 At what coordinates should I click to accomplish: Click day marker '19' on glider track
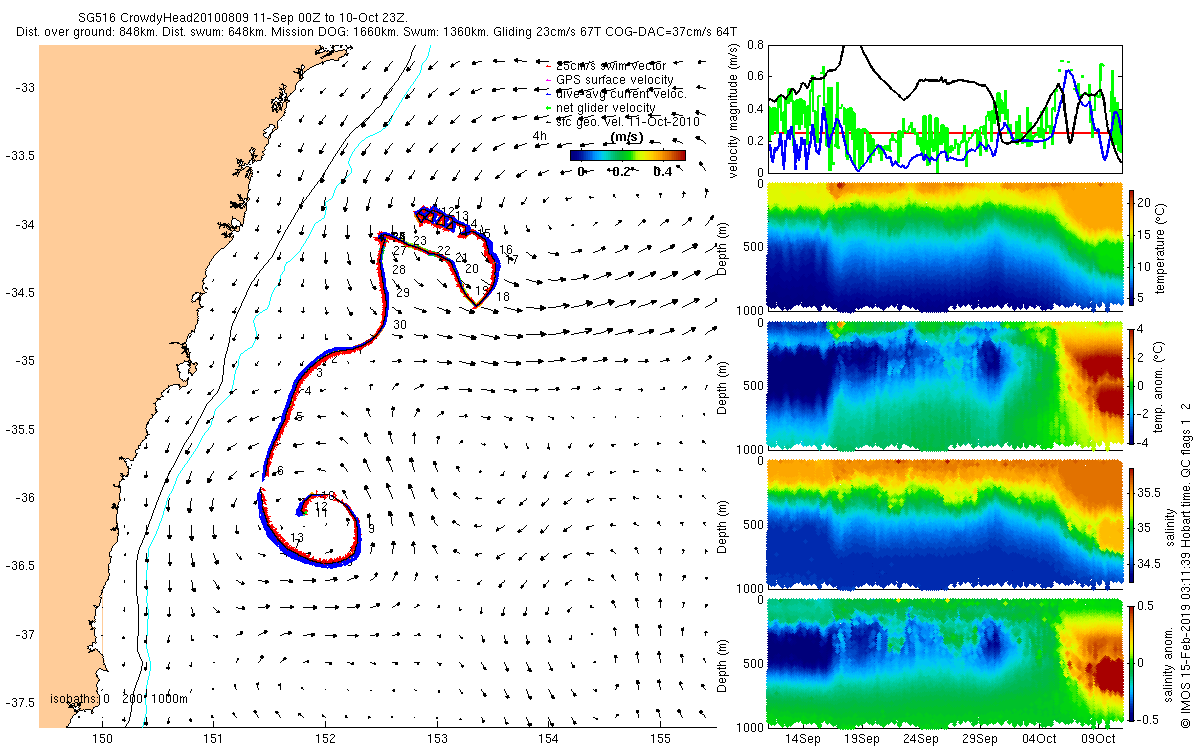click(x=481, y=291)
